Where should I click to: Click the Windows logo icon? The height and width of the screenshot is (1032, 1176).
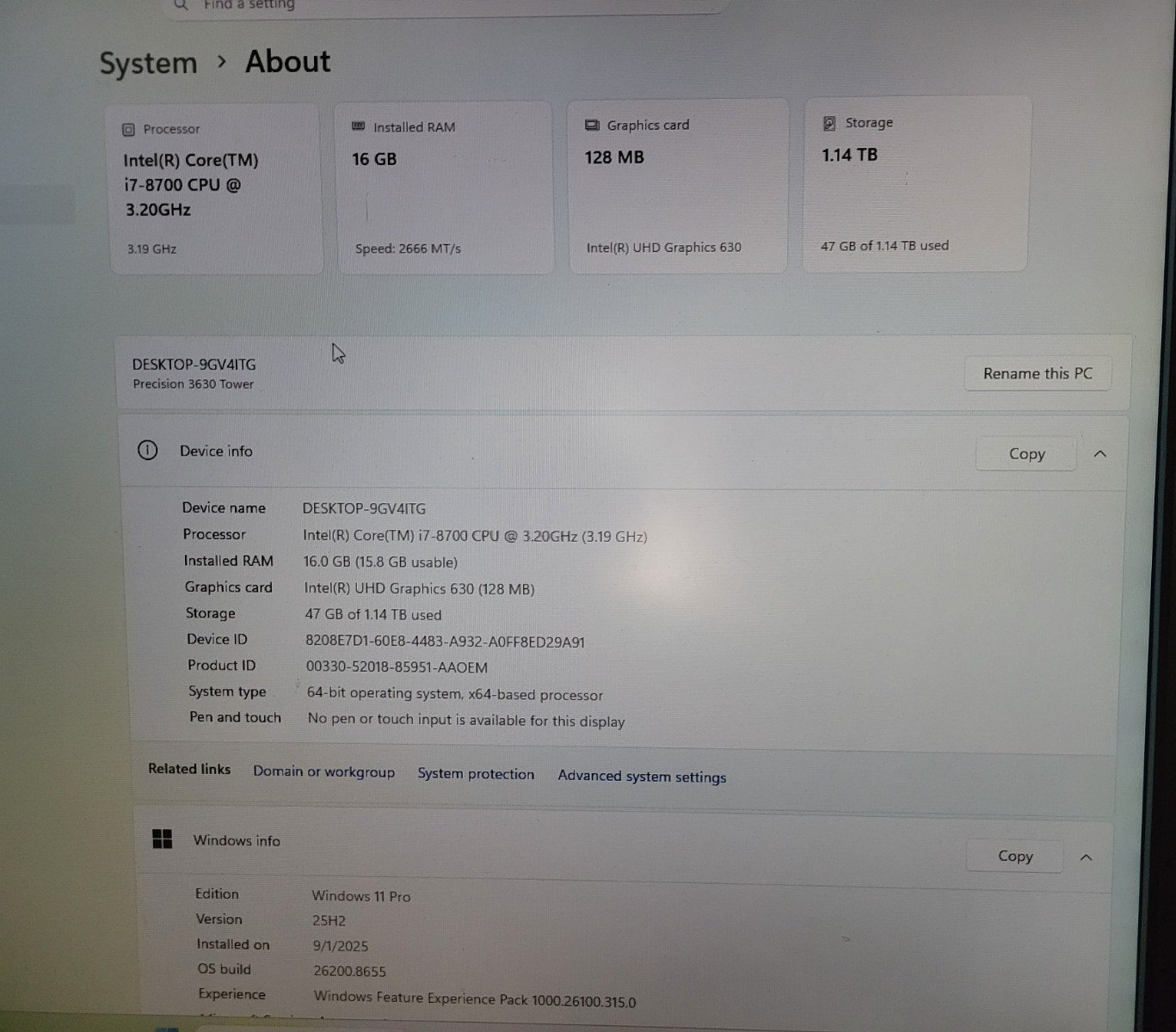point(162,838)
